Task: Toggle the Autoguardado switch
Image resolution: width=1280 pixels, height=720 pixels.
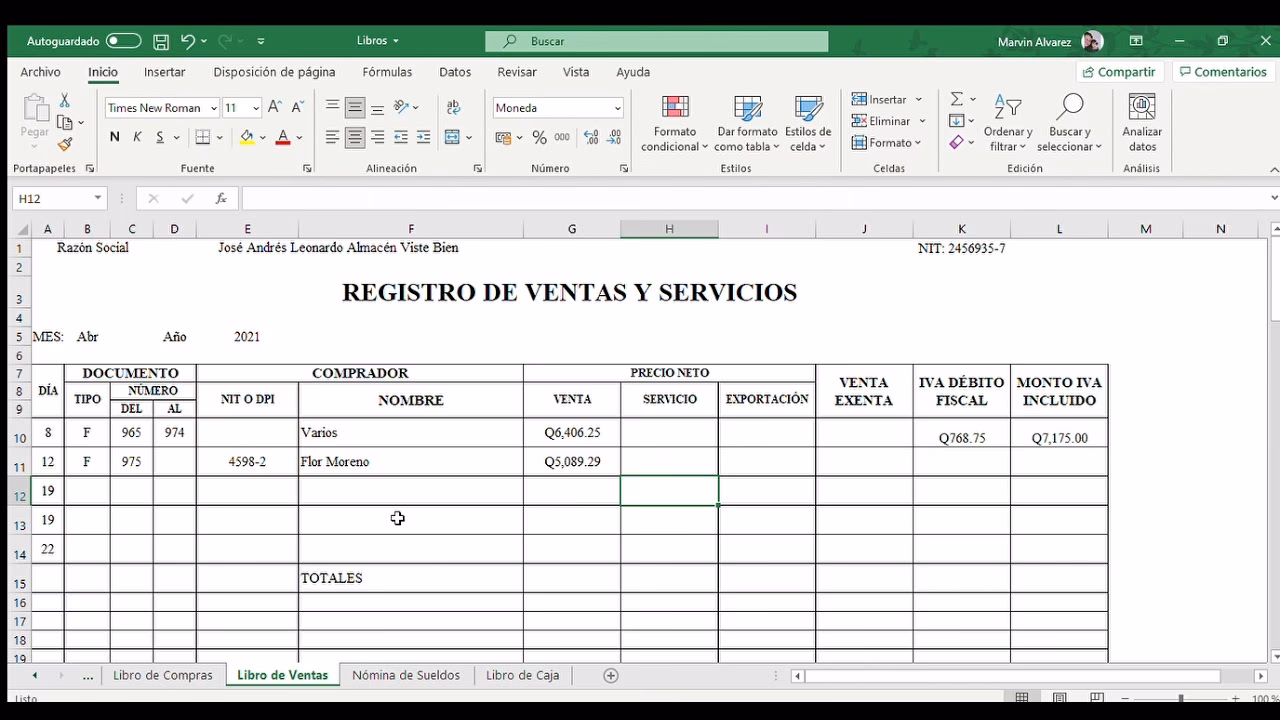Action: tap(123, 41)
